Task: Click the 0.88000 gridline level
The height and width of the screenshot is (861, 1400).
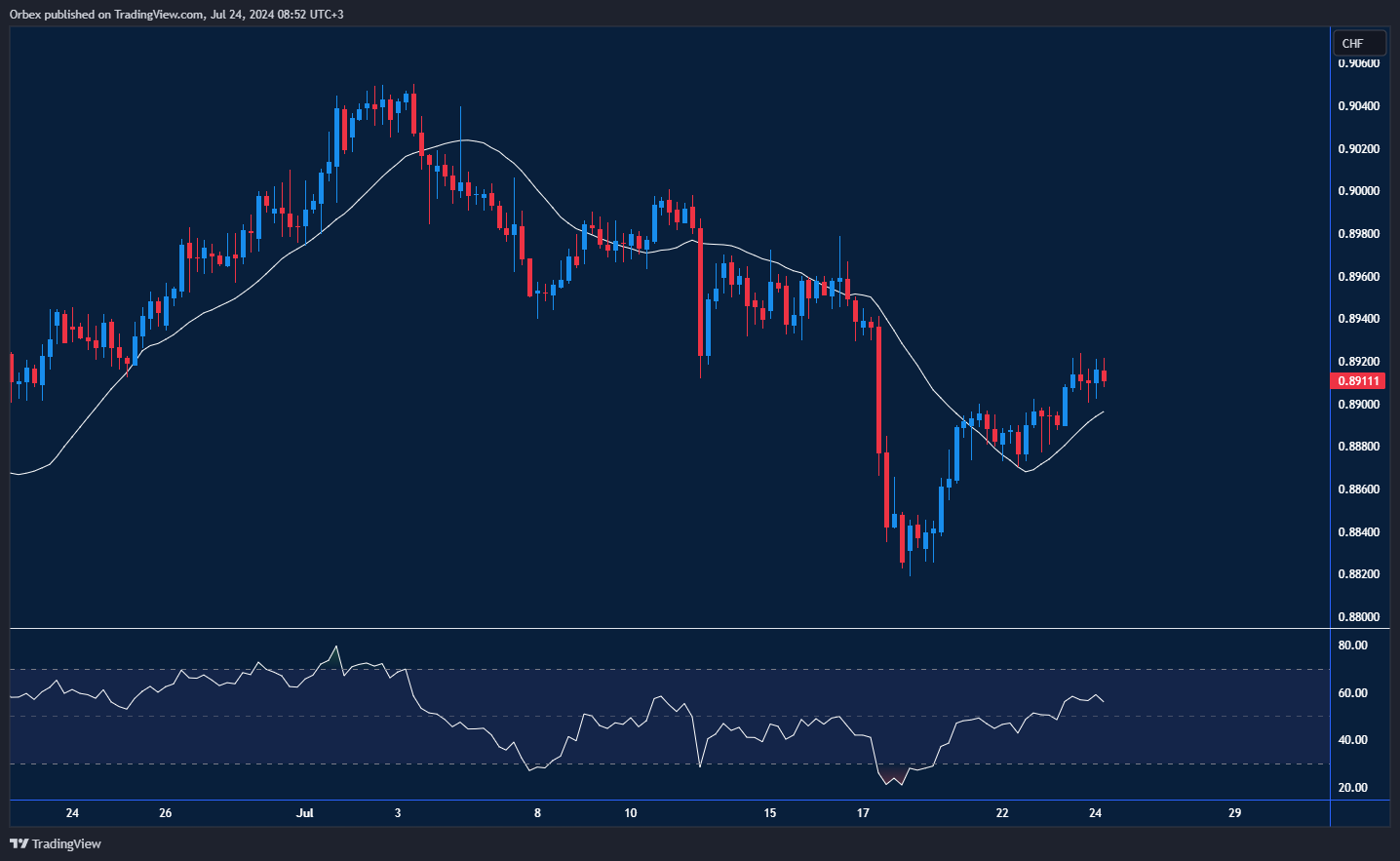Action: pyautogui.click(x=1358, y=616)
